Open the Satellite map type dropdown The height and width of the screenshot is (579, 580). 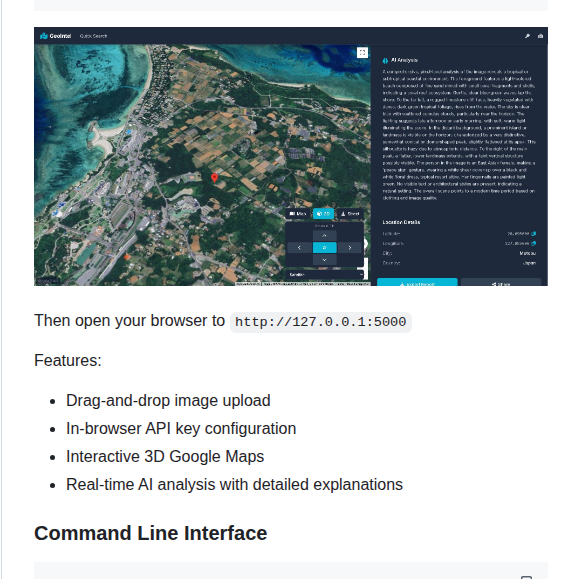pyautogui.click(x=325, y=275)
